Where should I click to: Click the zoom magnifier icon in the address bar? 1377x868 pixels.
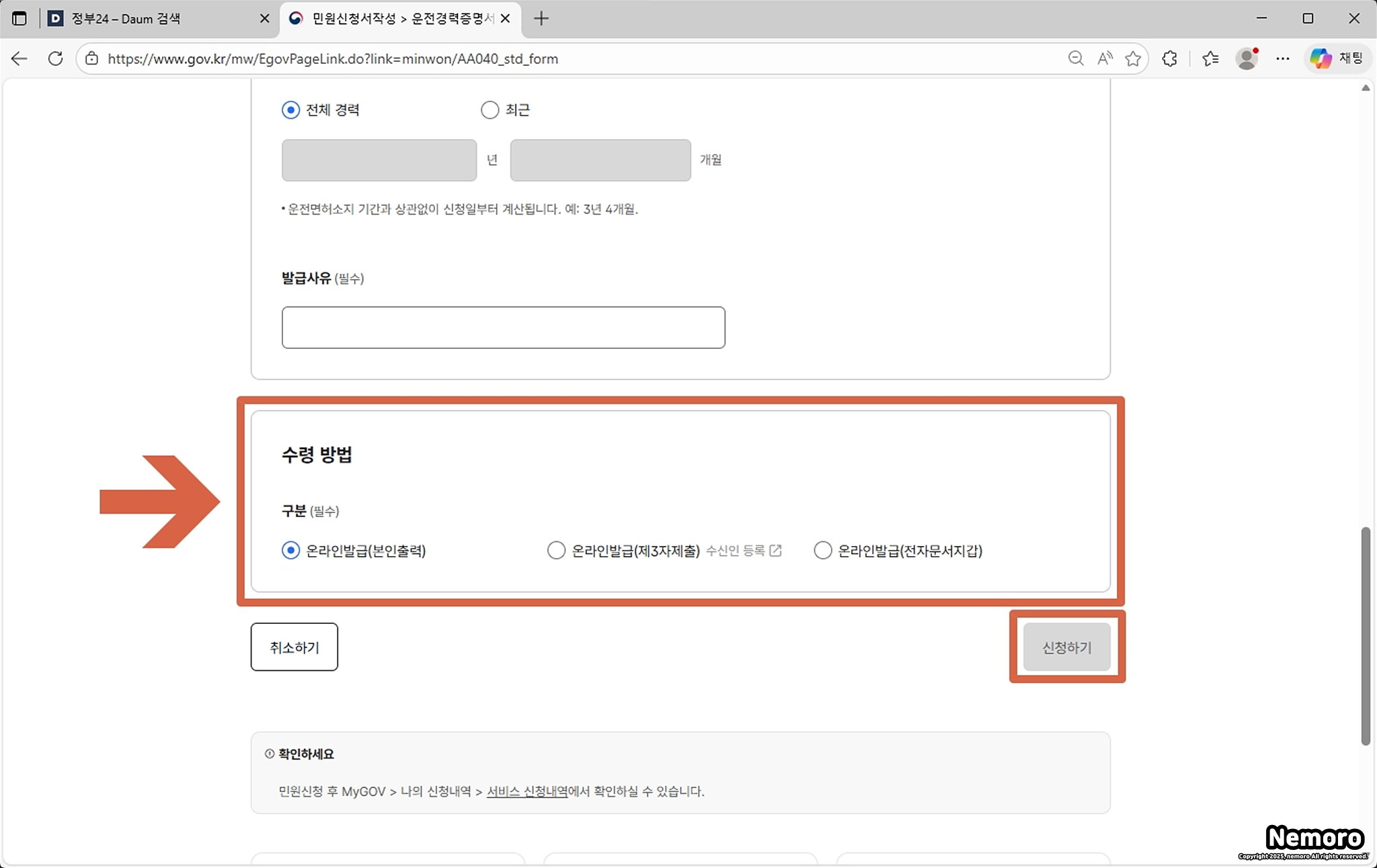click(1075, 58)
